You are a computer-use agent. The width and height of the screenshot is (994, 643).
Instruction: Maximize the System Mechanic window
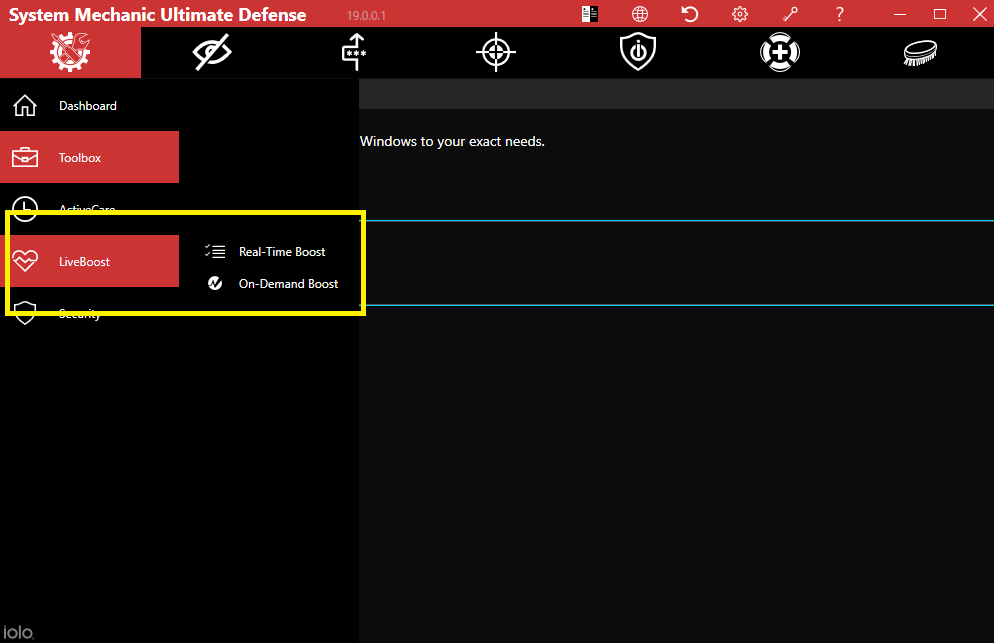point(939,14)
